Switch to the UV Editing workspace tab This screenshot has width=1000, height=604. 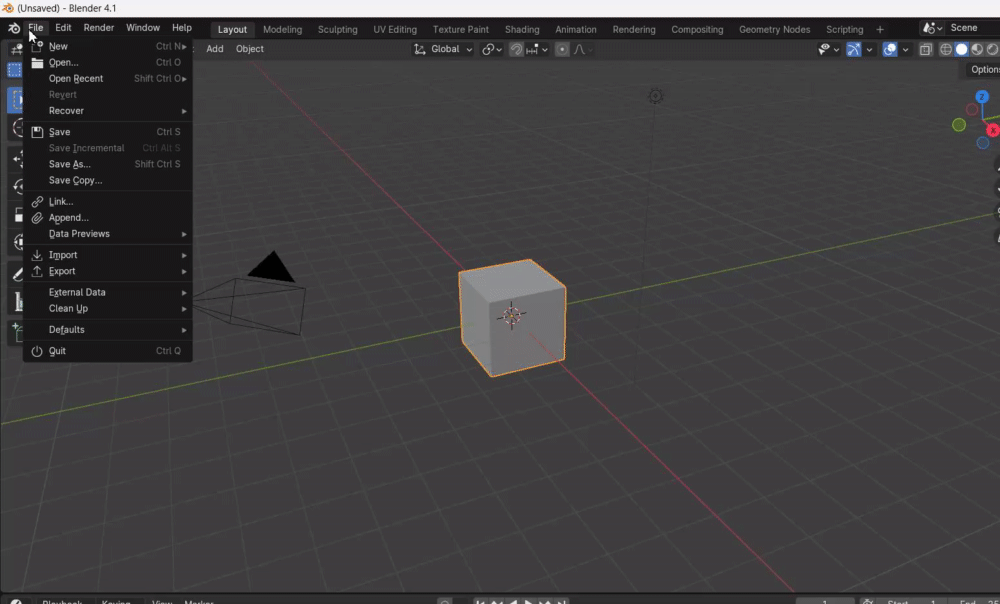click(x=395, y=29)
